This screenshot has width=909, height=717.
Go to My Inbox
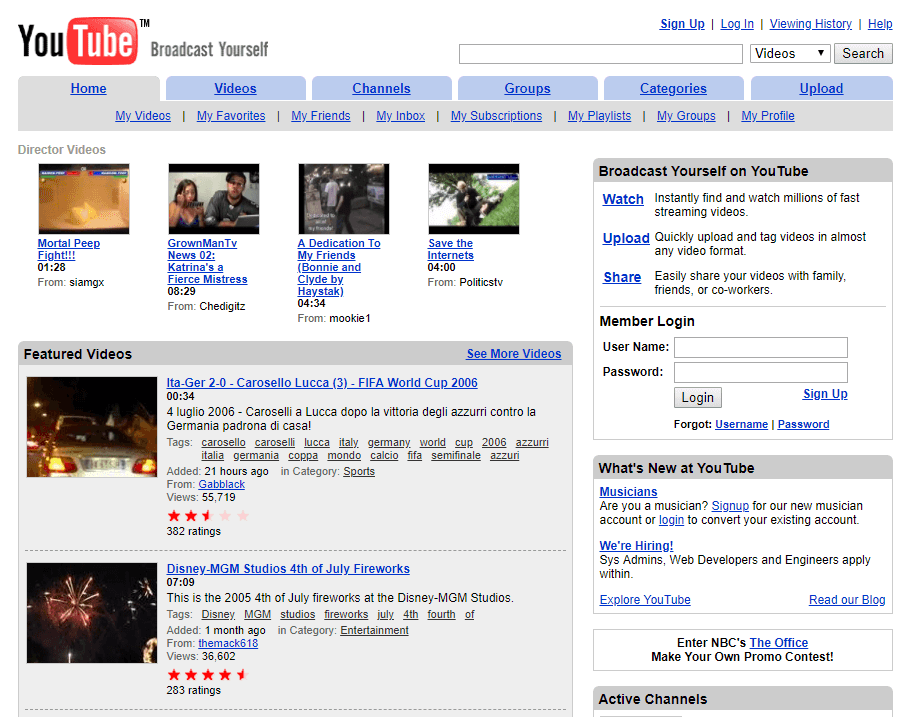click(x=401, y=116)
